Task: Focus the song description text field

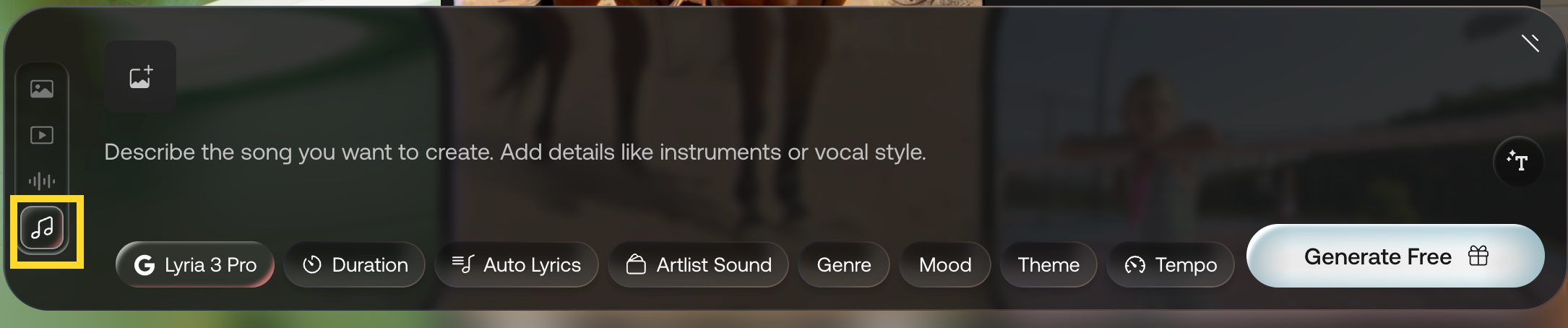Action: coord(514,152)
